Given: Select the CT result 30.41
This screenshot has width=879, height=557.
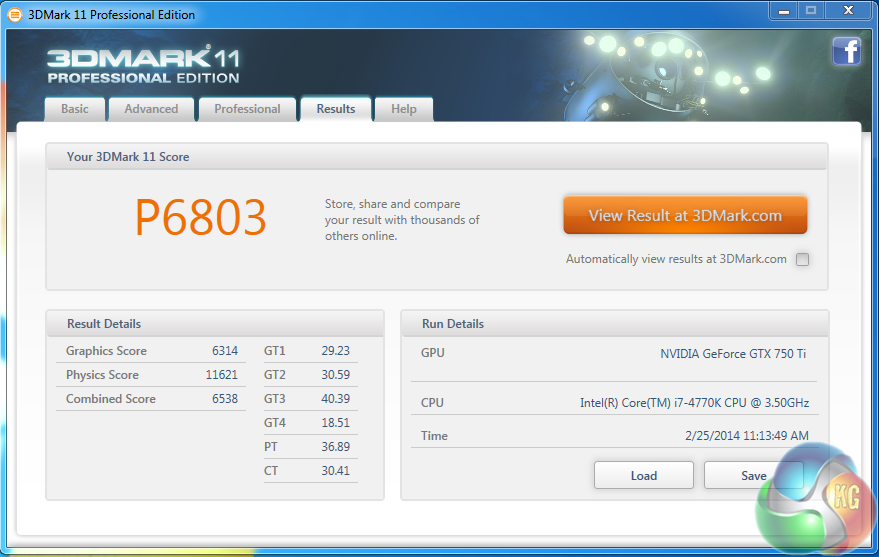Looking at the screenshot, I should click(x=335, y=471).
